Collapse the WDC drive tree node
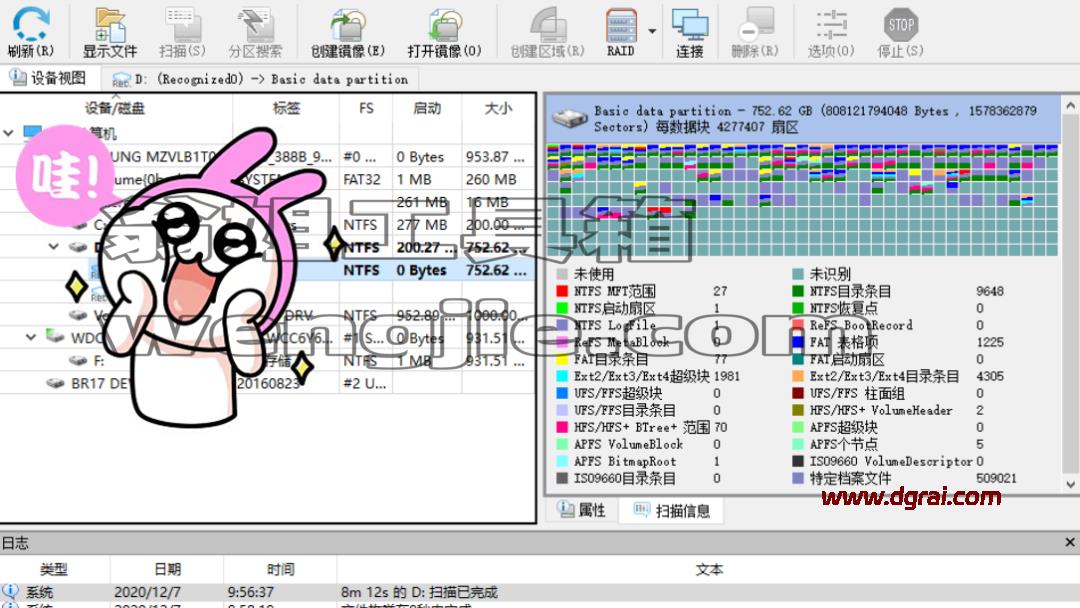The width and height of the screenshot is (1080, 608). (30, 337)
